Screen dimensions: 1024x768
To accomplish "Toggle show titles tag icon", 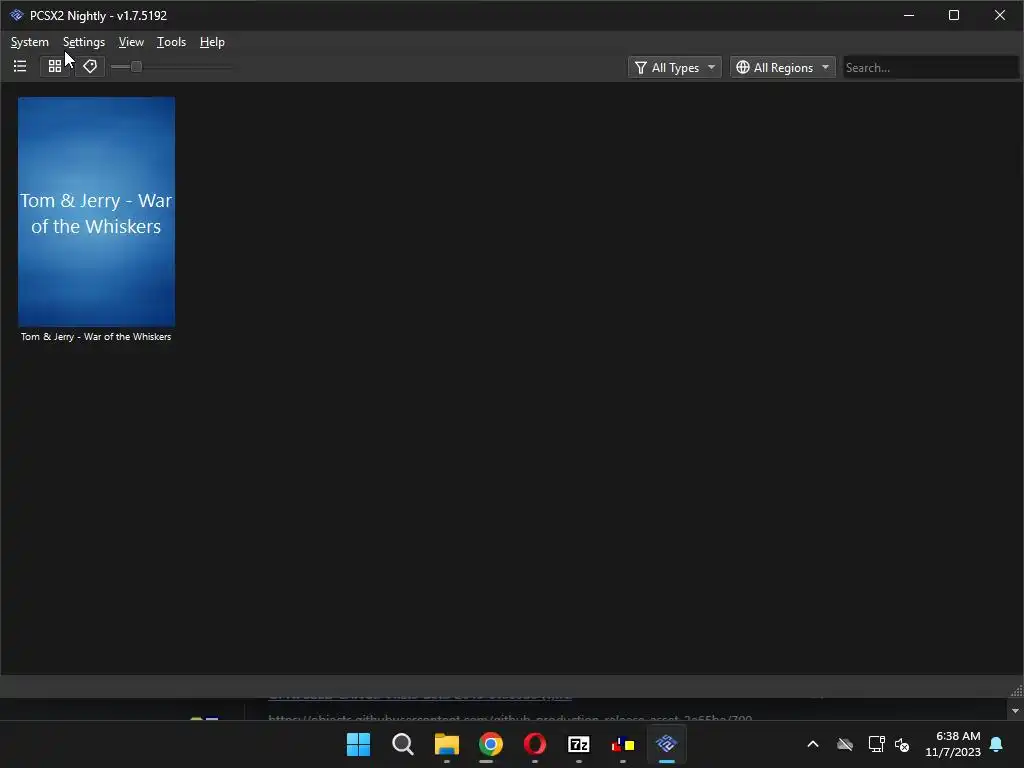I will coord(90,67).
